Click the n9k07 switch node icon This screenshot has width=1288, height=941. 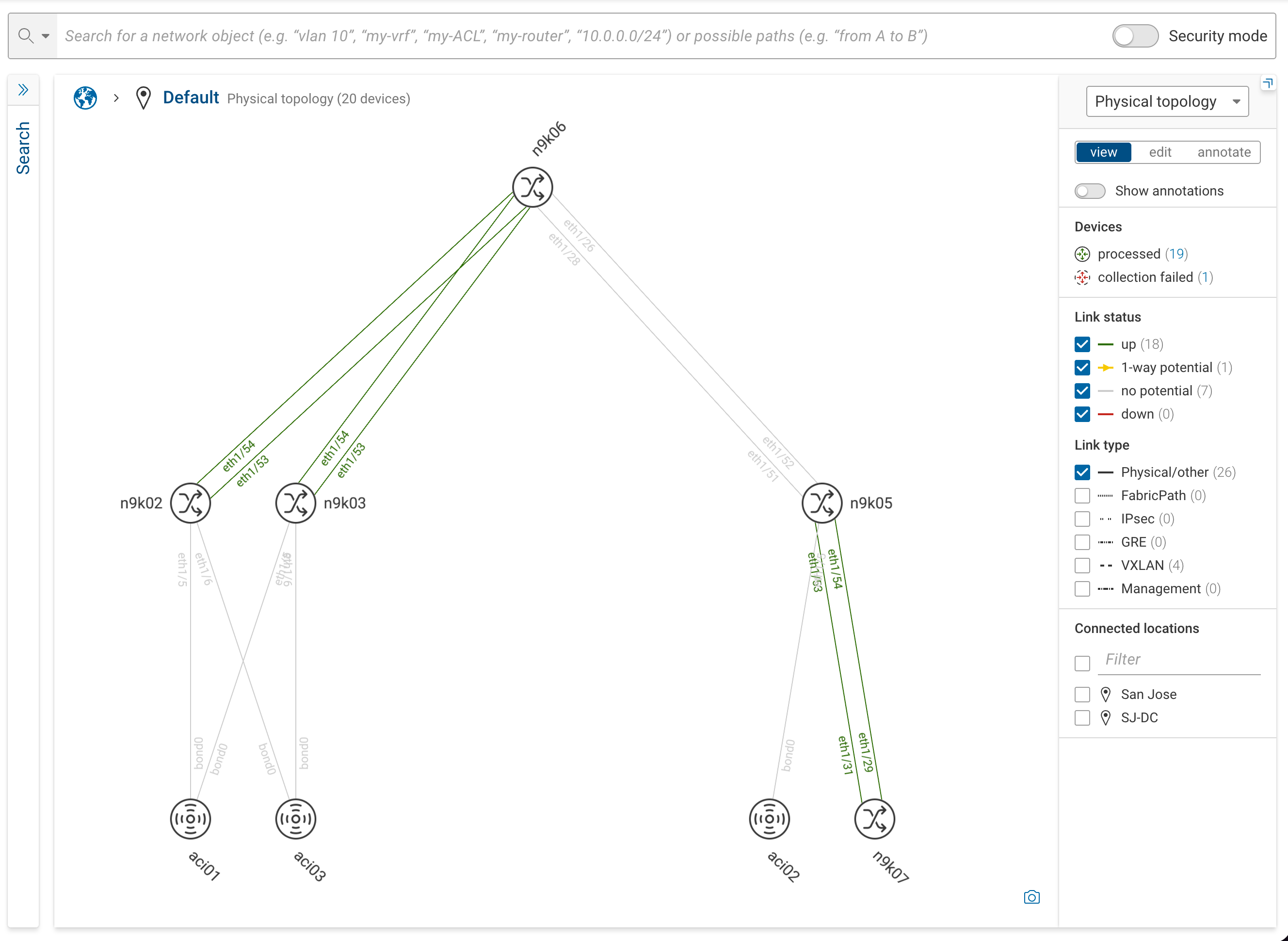pyautogui.click(x=875, y=819)
